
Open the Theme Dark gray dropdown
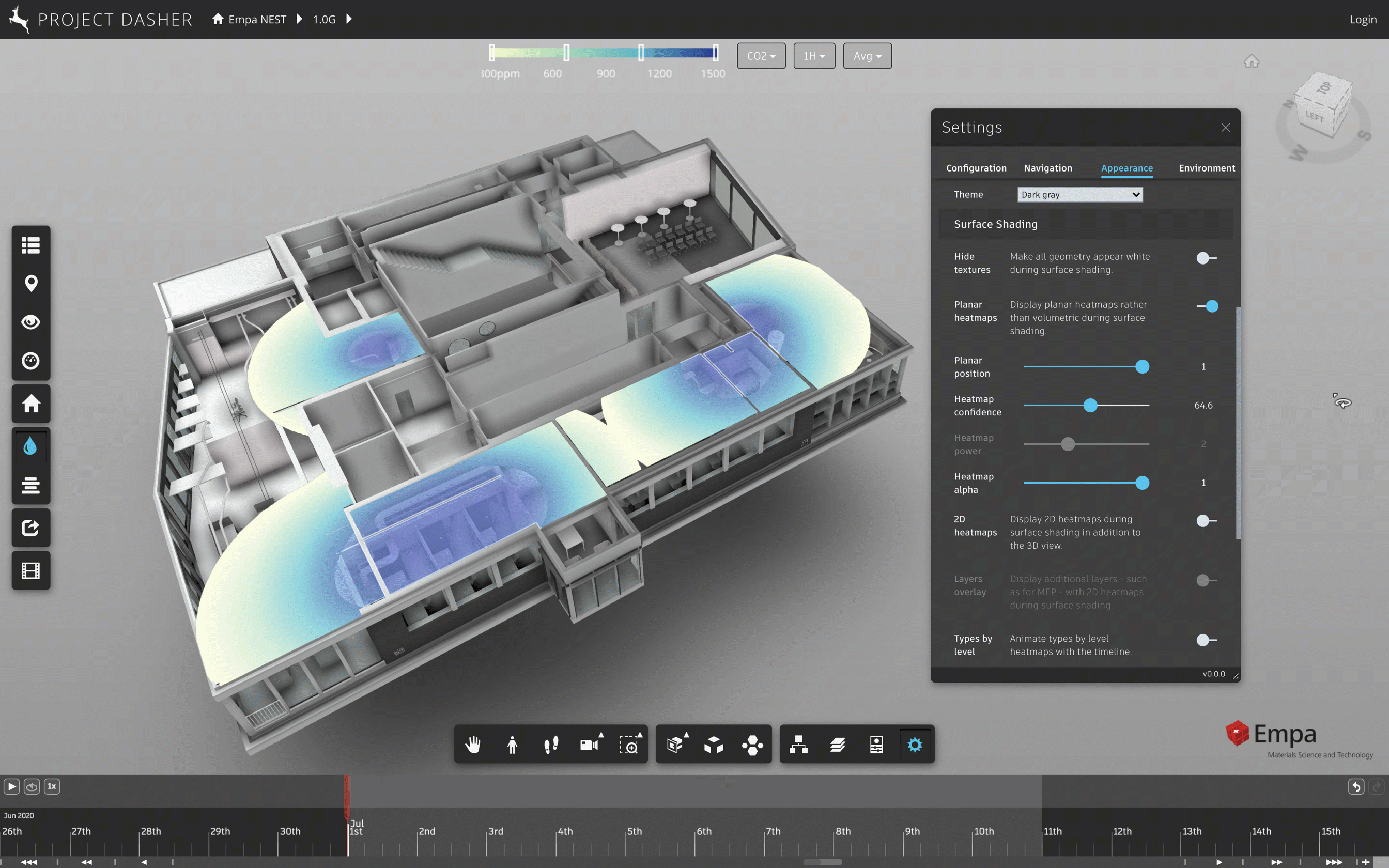tap(1079, 195)
